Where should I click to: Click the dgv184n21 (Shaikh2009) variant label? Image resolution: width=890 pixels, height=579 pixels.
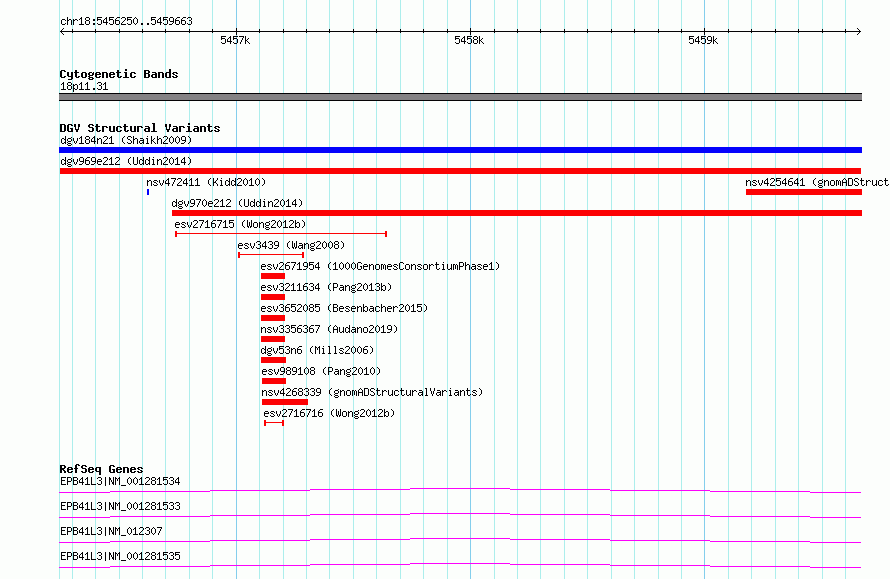tap(126, 140)
